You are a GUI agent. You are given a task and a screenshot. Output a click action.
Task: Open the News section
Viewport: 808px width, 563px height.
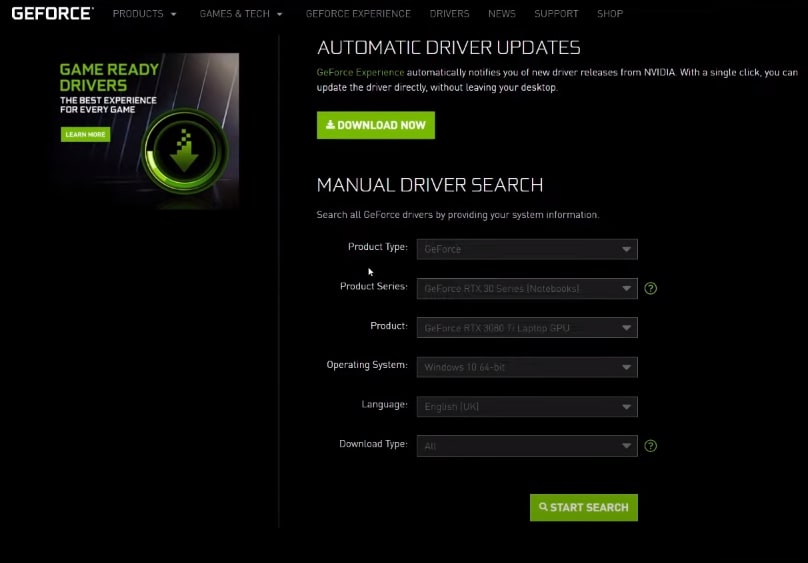(502, 14)
